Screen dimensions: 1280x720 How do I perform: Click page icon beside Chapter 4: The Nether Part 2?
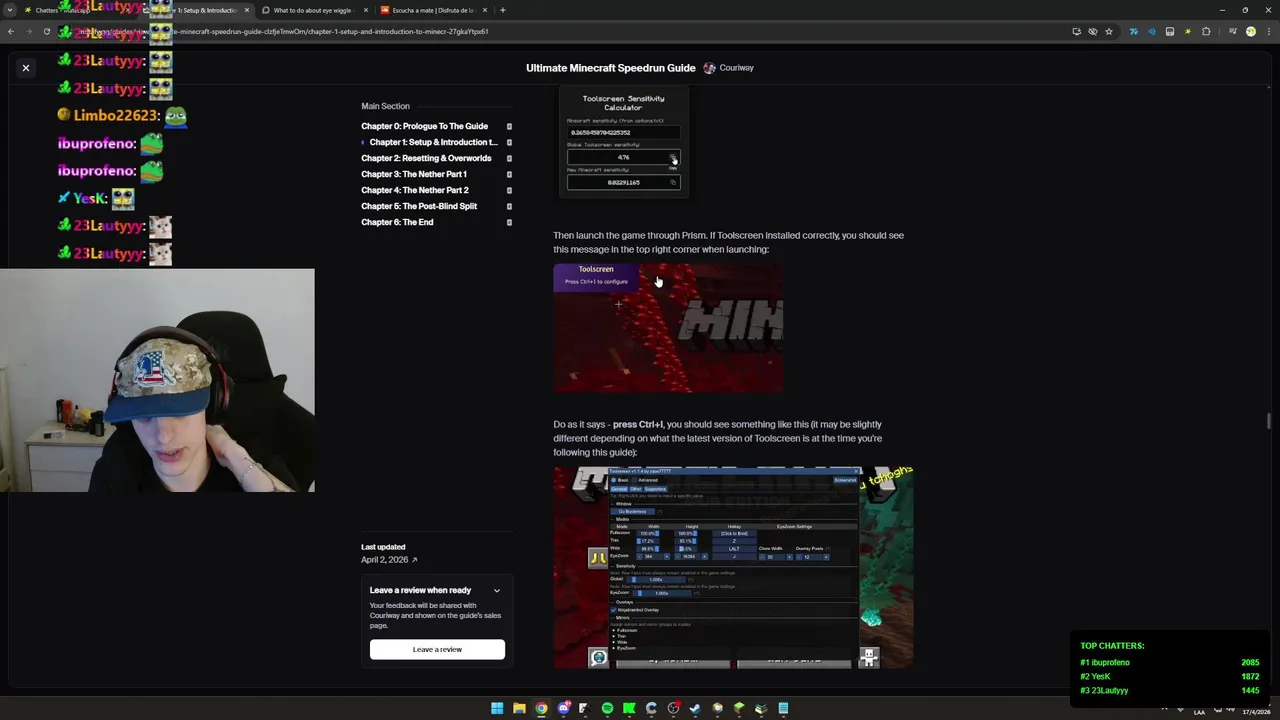509,190
